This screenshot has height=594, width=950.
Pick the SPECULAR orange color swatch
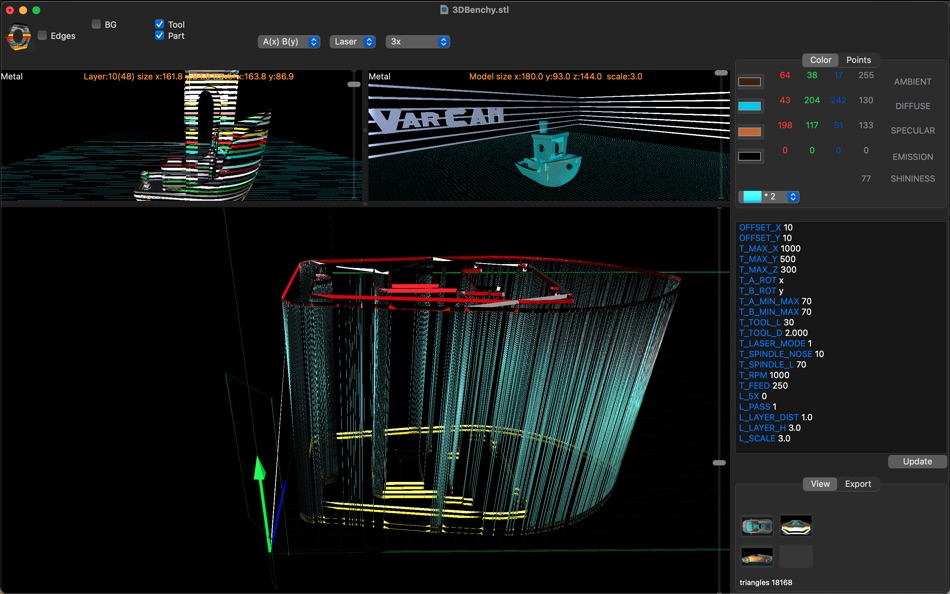click(749, 132)
